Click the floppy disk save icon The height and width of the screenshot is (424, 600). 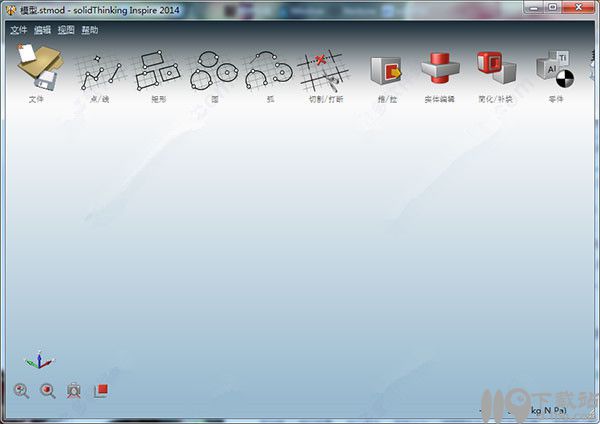(46, 81)
